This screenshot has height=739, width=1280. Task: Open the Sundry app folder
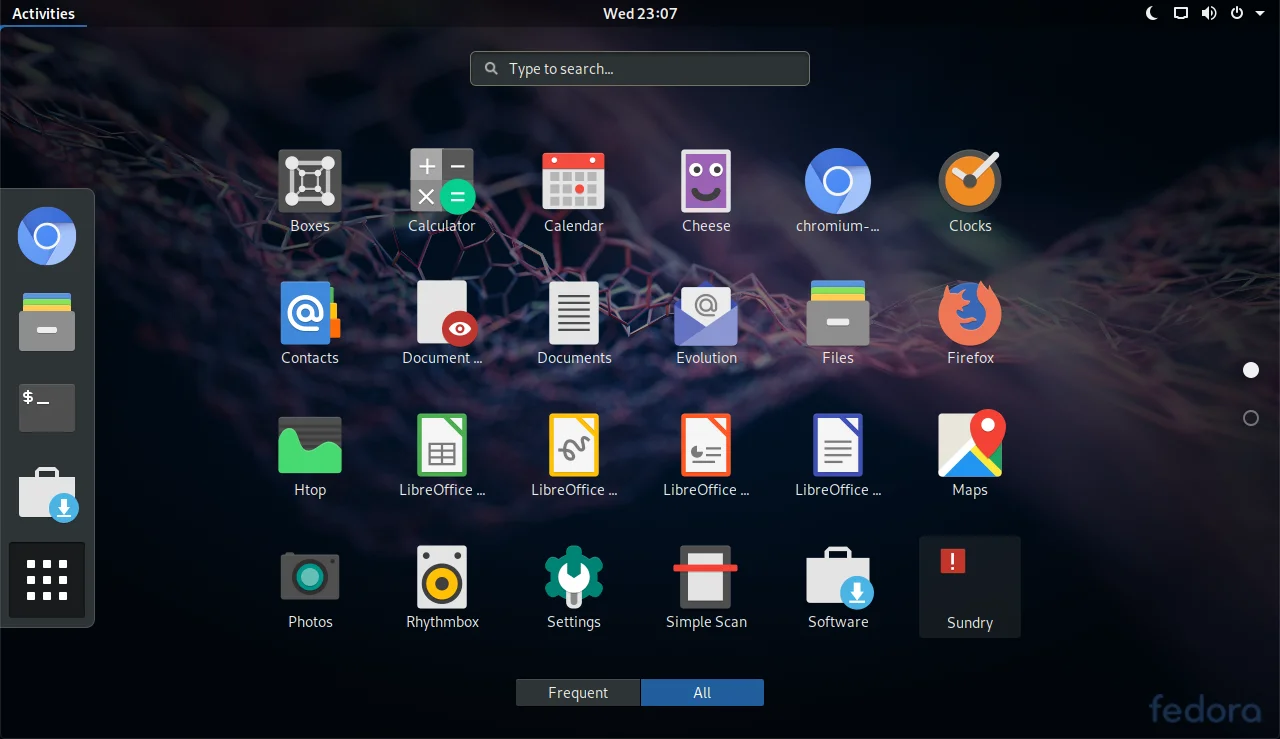(970, 587)
